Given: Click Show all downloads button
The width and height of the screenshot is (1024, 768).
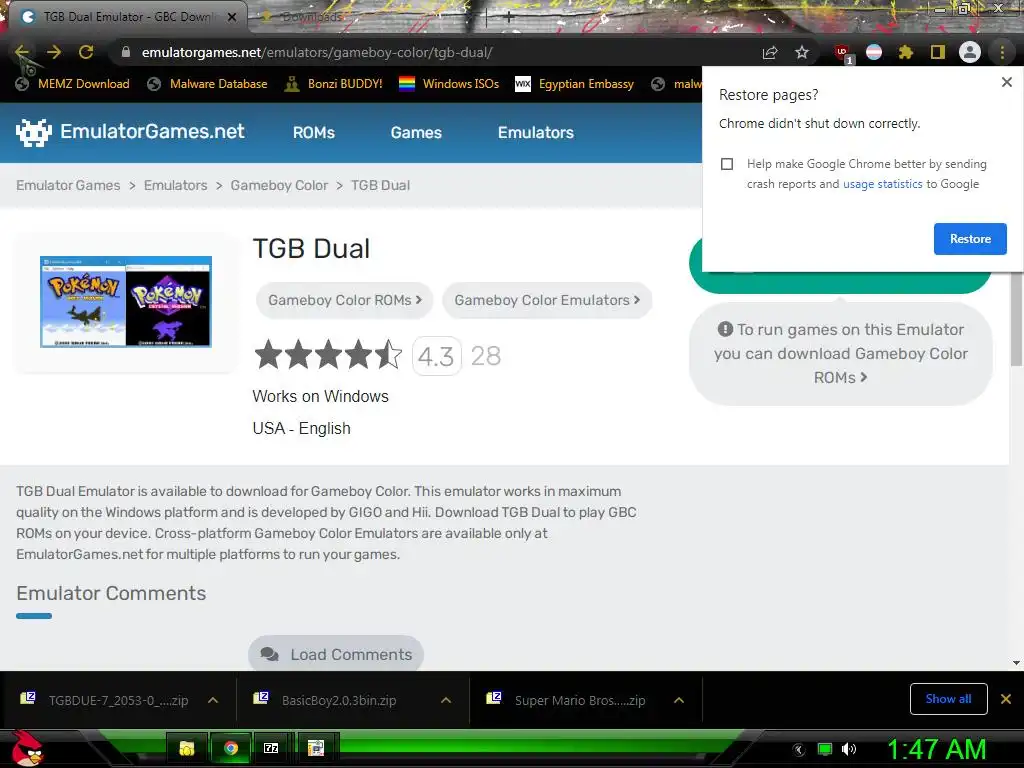Looking at the screenshot, I should pyautogui.click(x=948, y=699).
